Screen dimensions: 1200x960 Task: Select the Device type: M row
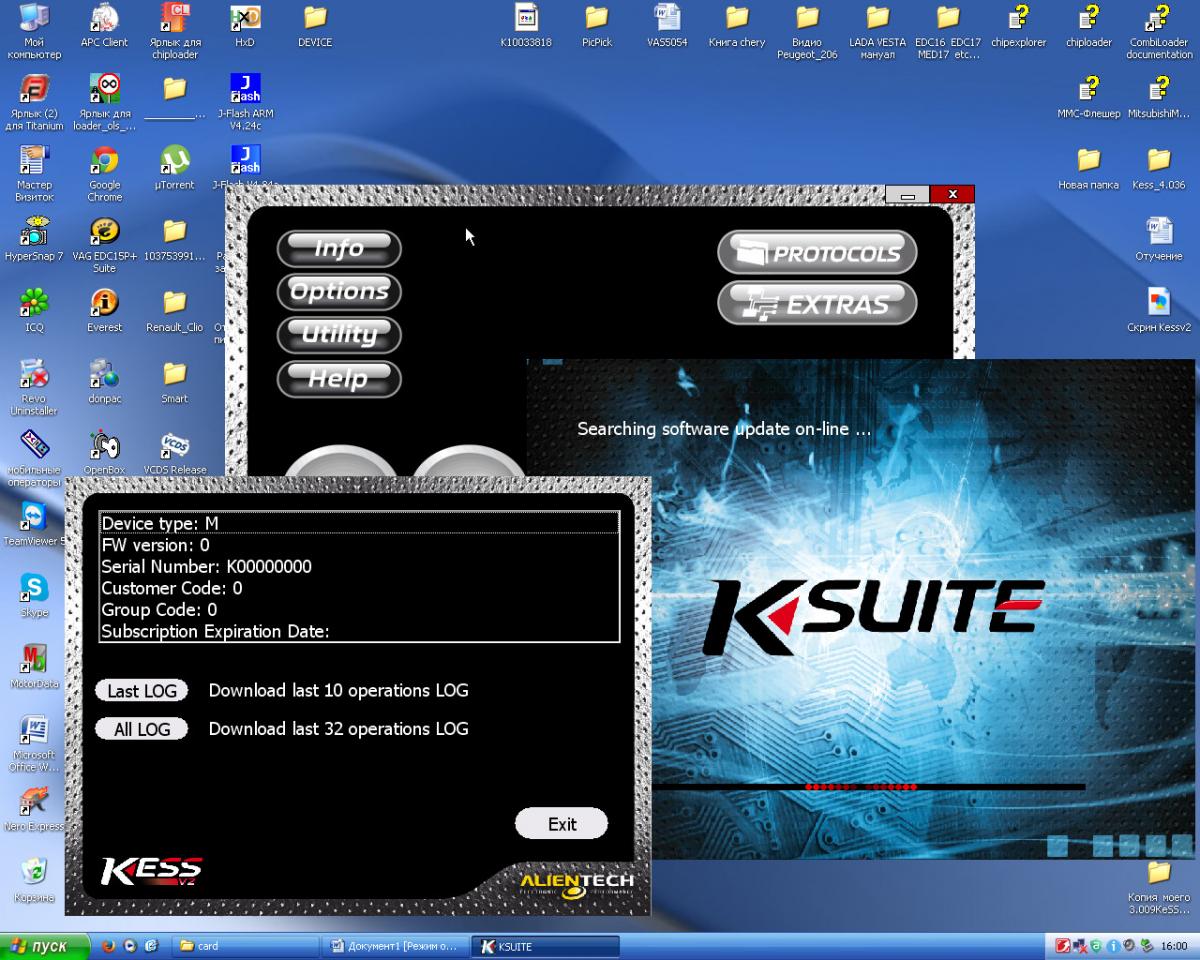pos(360,524)
